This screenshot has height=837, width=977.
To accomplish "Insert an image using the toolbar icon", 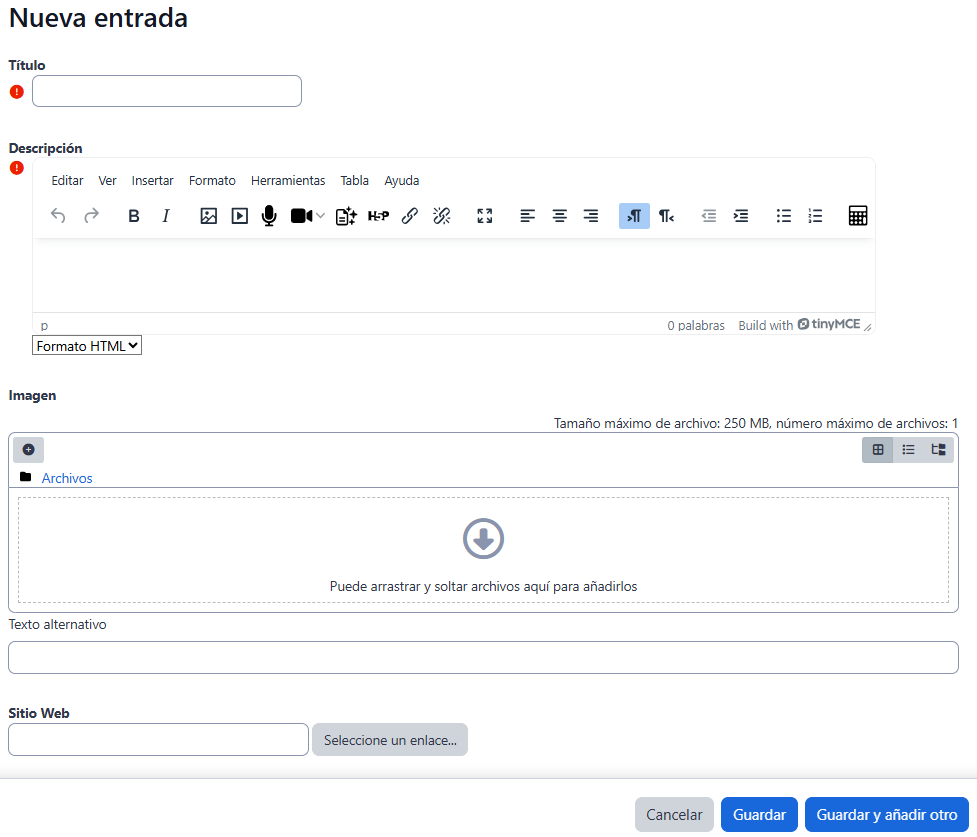I will click(208, 216).
